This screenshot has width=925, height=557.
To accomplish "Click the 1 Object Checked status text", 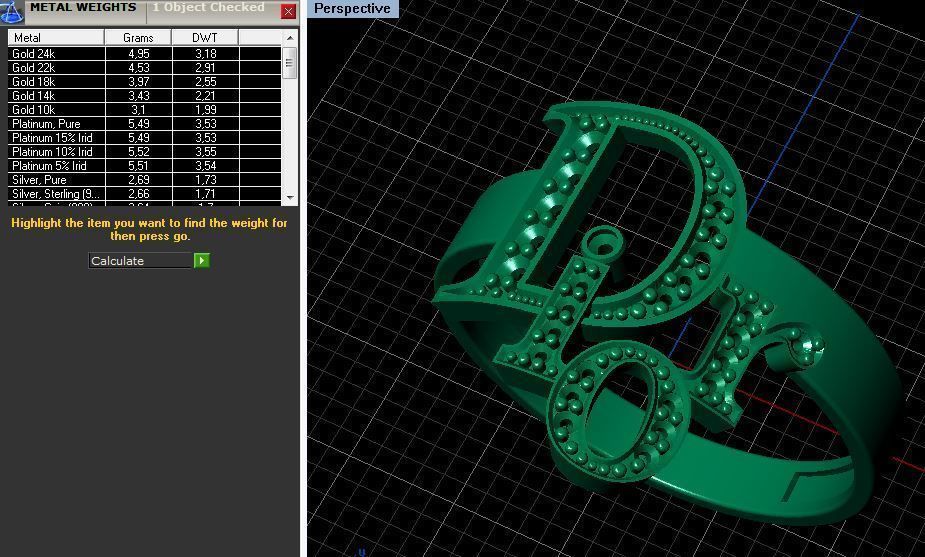I will [x=208, y=8].
